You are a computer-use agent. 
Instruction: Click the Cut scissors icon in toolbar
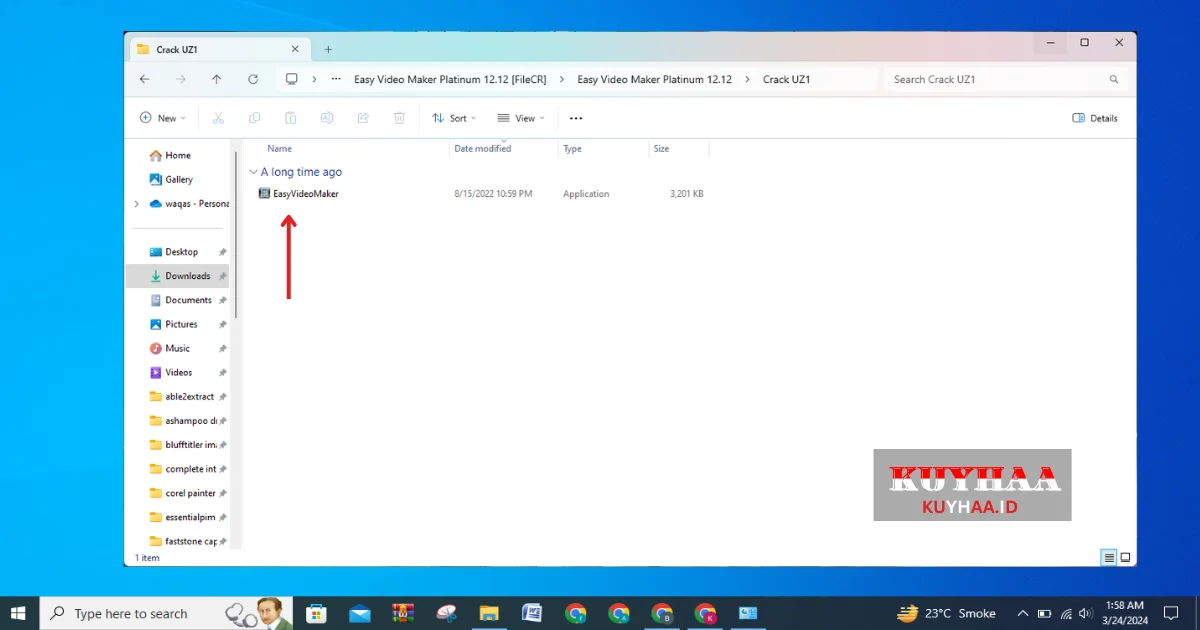218,118
